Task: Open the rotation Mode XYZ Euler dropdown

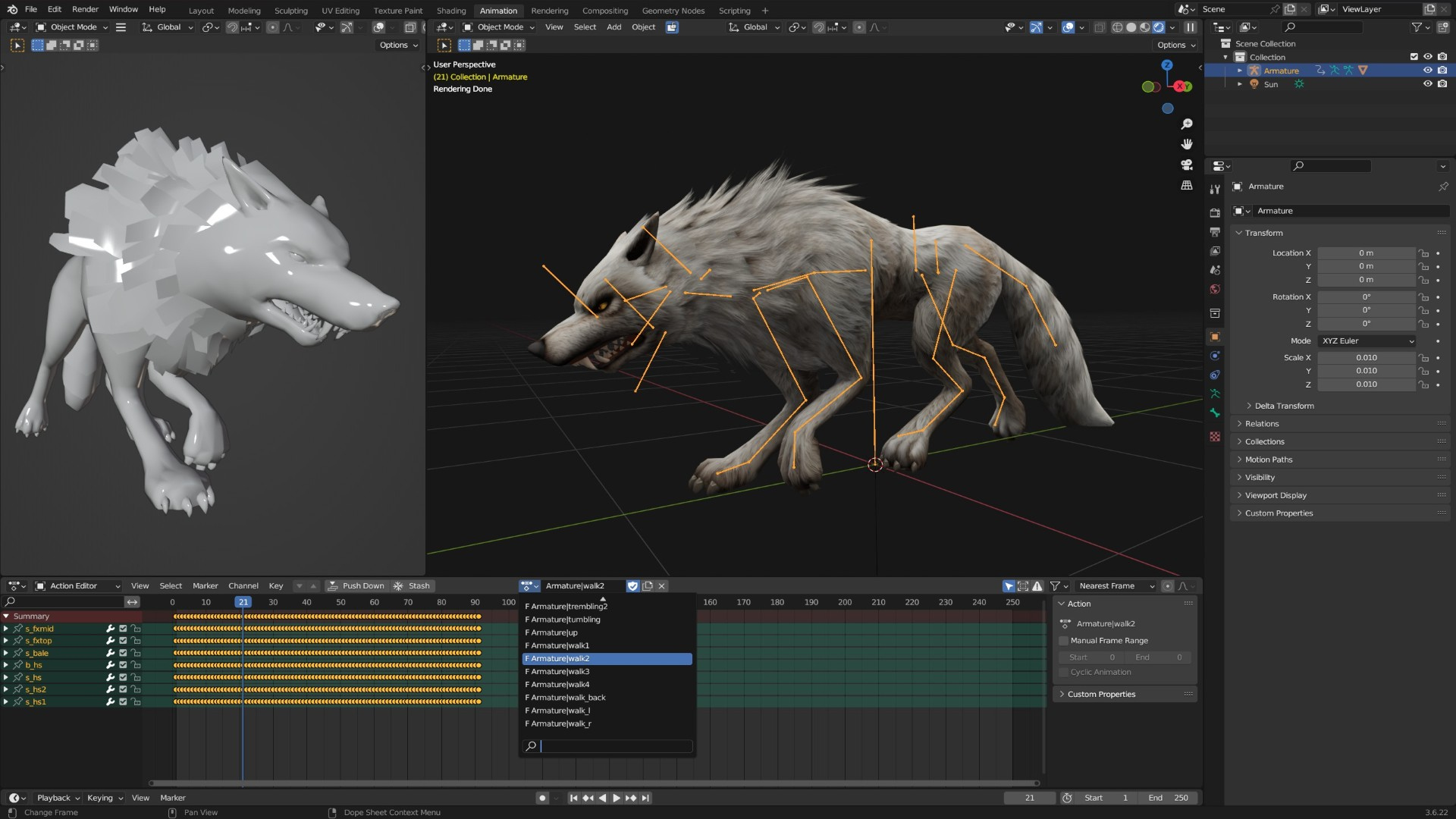Action: tap(1367, 341)
